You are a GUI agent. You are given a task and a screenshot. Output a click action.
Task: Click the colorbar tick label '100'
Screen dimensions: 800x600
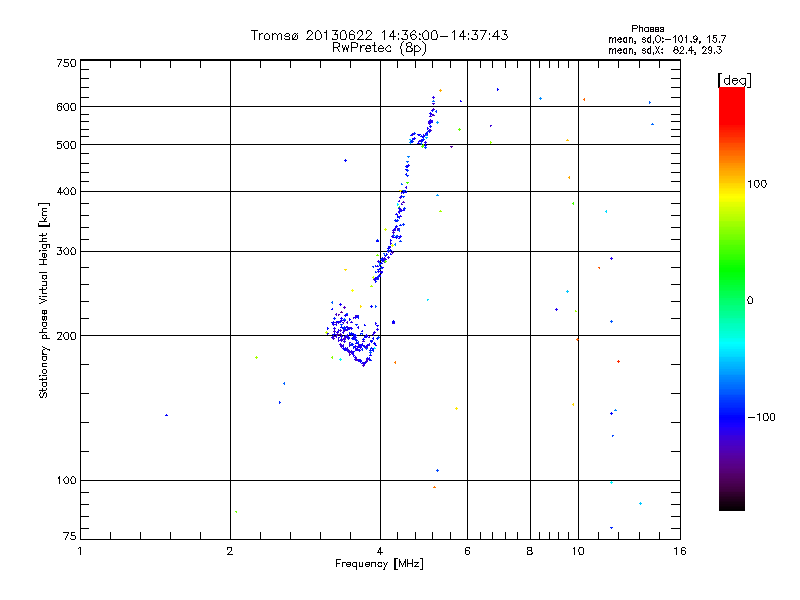(x=757, y=184)
